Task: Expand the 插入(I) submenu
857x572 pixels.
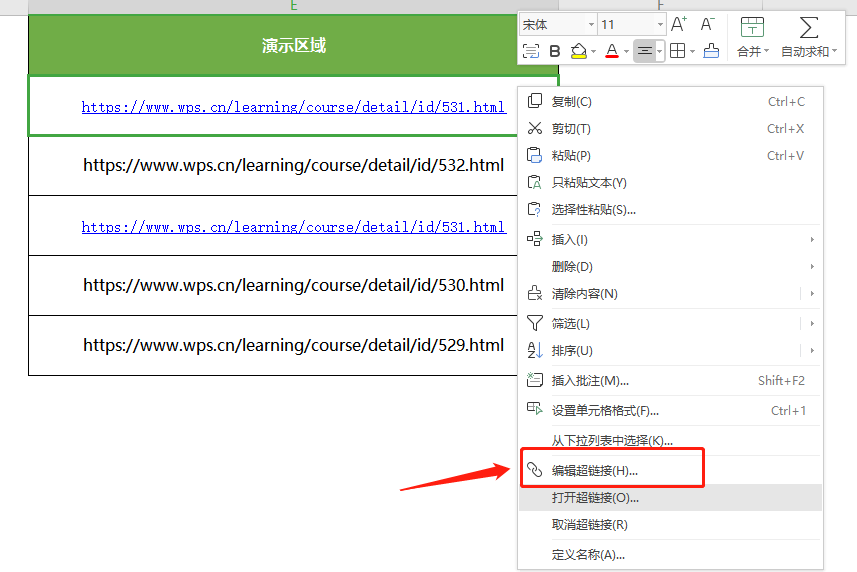Action: tap(570, 239)
